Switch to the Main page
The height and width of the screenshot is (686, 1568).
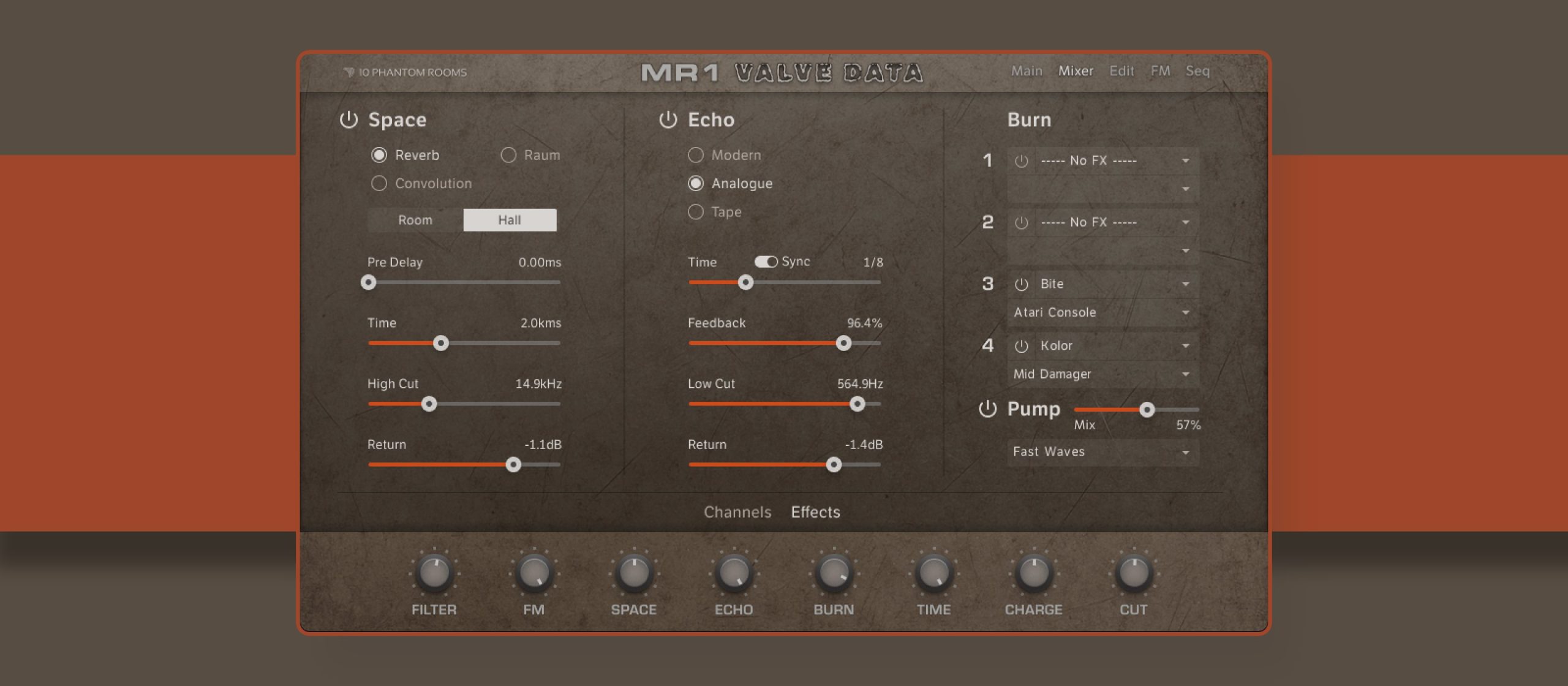pos(1027,71)
